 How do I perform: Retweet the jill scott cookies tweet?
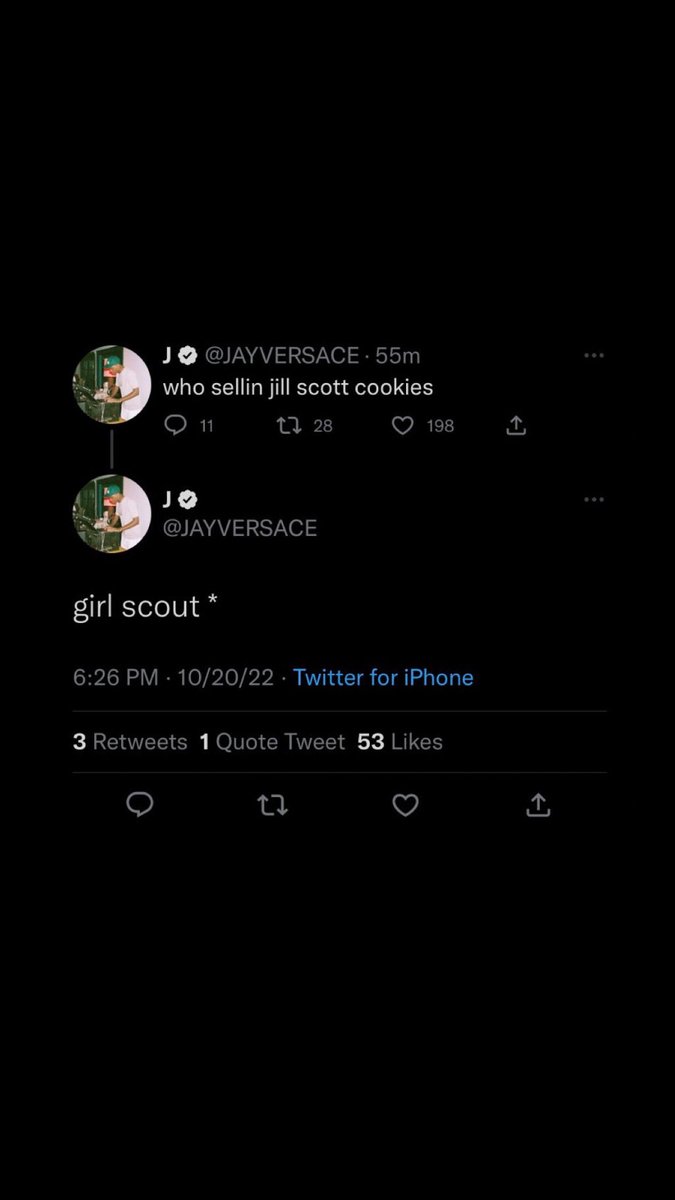pos(289,426)
